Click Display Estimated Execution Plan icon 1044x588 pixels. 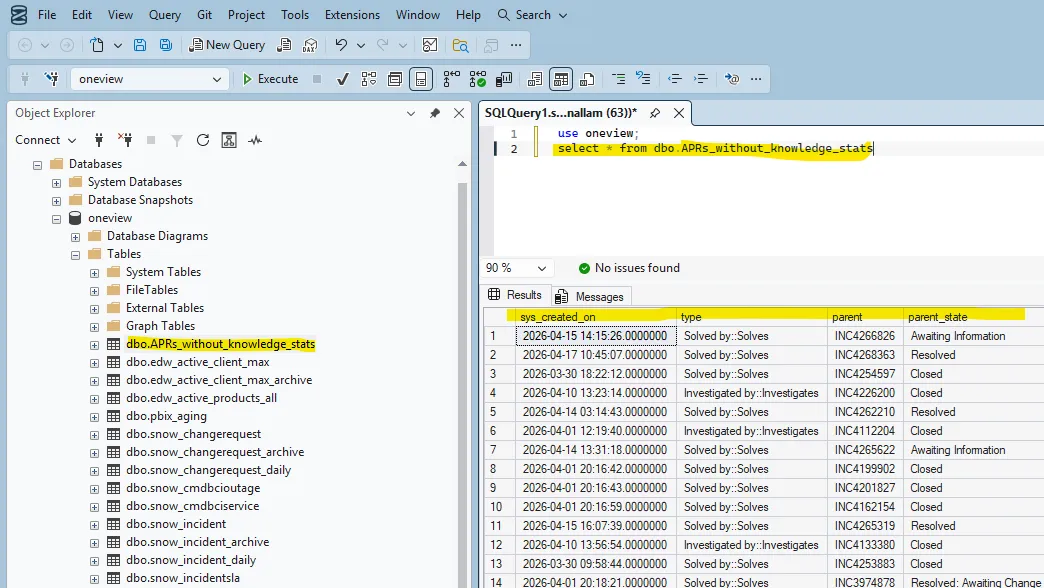point(369,79)
